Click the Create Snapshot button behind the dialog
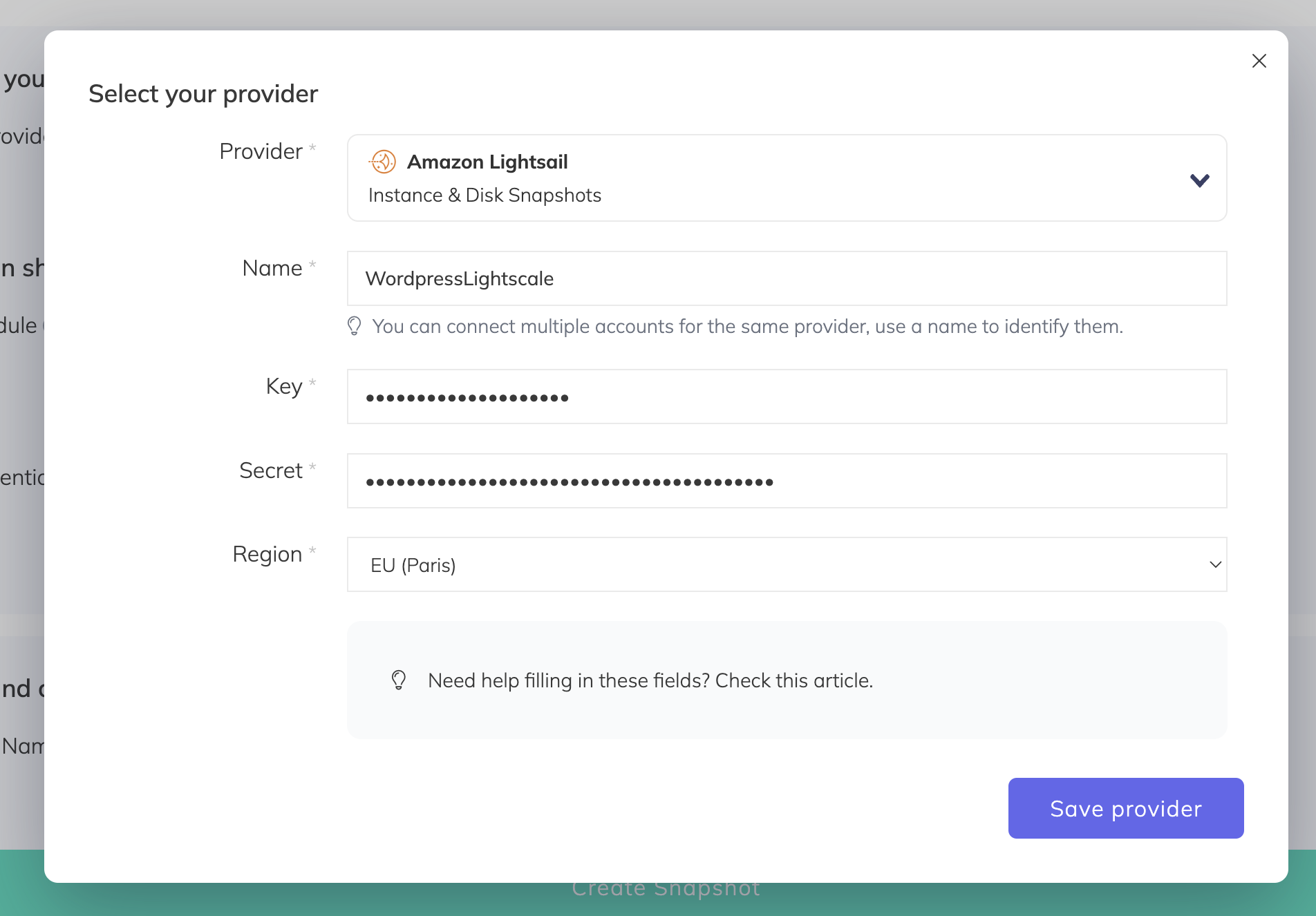The width and height of the screenshot is (1316, 916). click(x=666, y=888)
